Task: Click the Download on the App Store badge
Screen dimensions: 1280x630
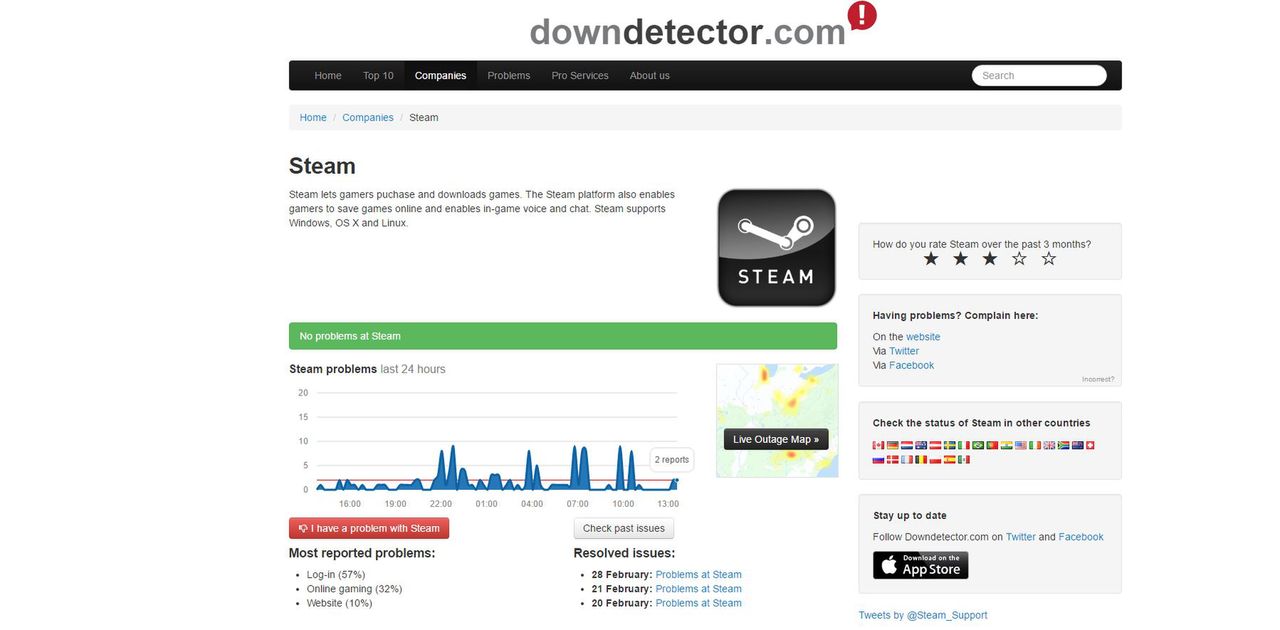Action: pos(921,565)
